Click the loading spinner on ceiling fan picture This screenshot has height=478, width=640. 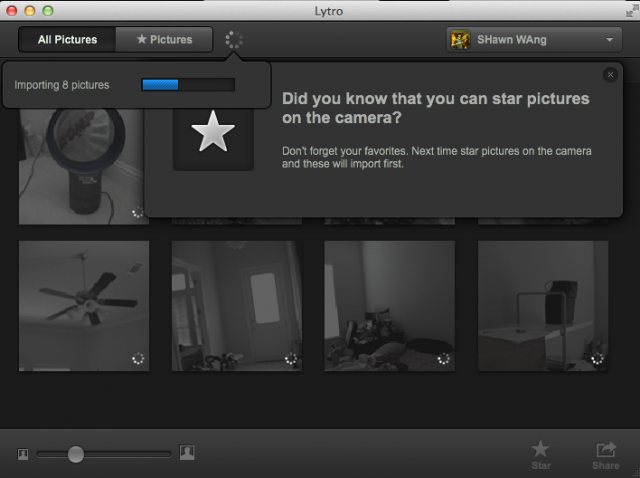tap(138, 359)
